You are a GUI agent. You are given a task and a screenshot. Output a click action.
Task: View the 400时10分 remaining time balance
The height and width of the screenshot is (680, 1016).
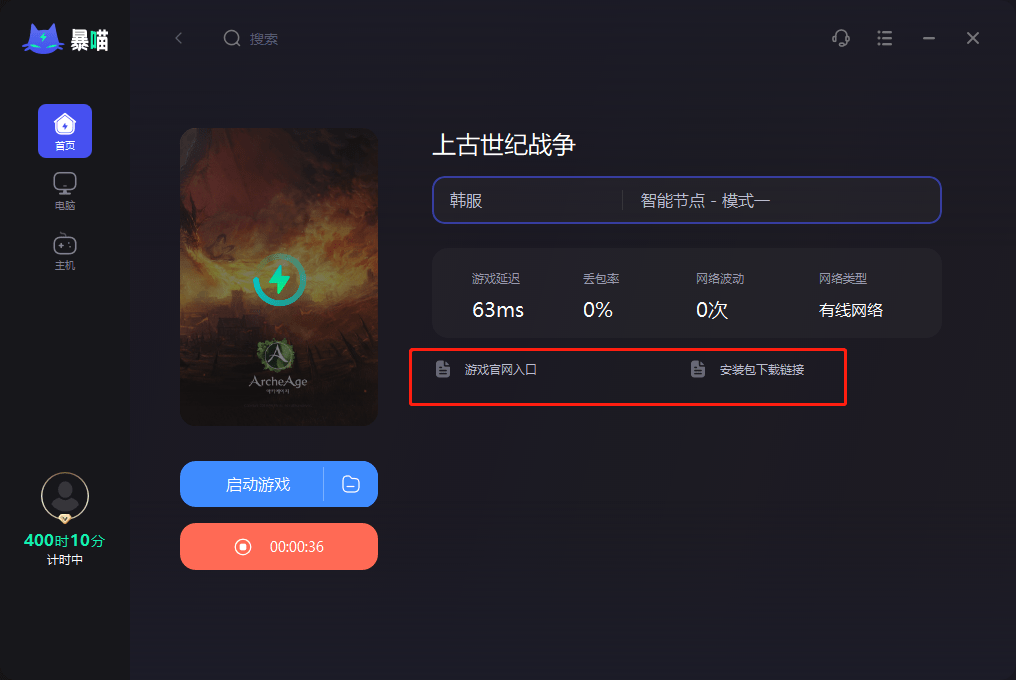(64, 541)
